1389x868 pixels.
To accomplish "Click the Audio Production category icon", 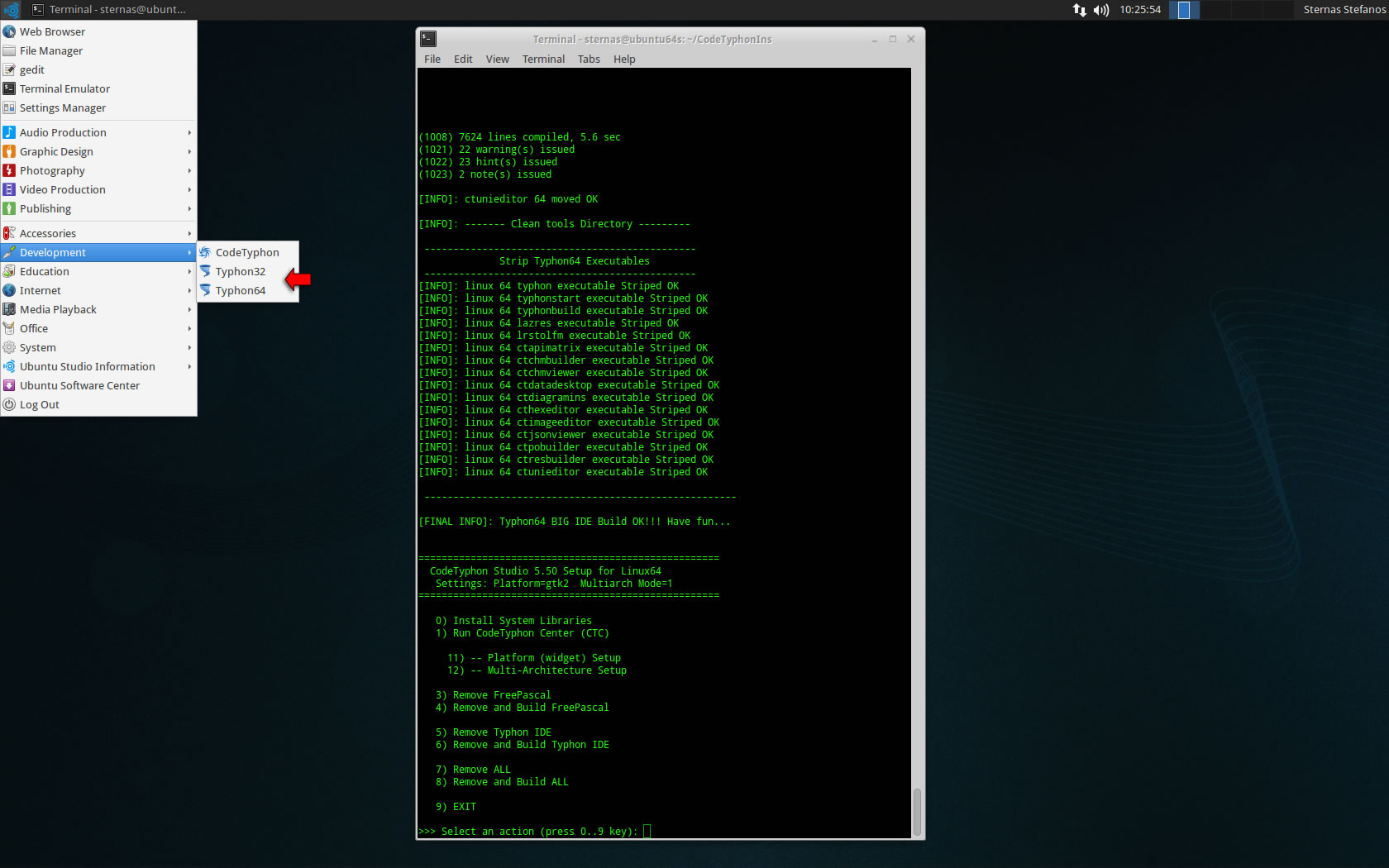I will coord(9,132).
